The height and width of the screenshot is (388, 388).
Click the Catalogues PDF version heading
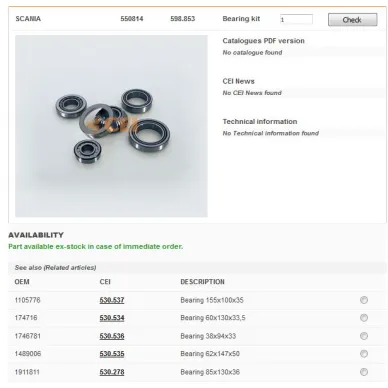[263, 41]
